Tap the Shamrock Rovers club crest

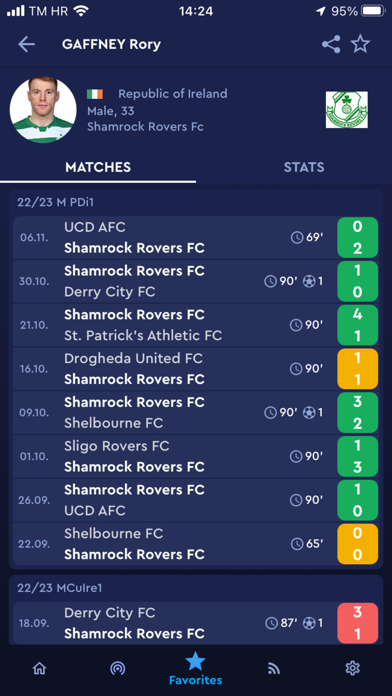coord(347,110)
